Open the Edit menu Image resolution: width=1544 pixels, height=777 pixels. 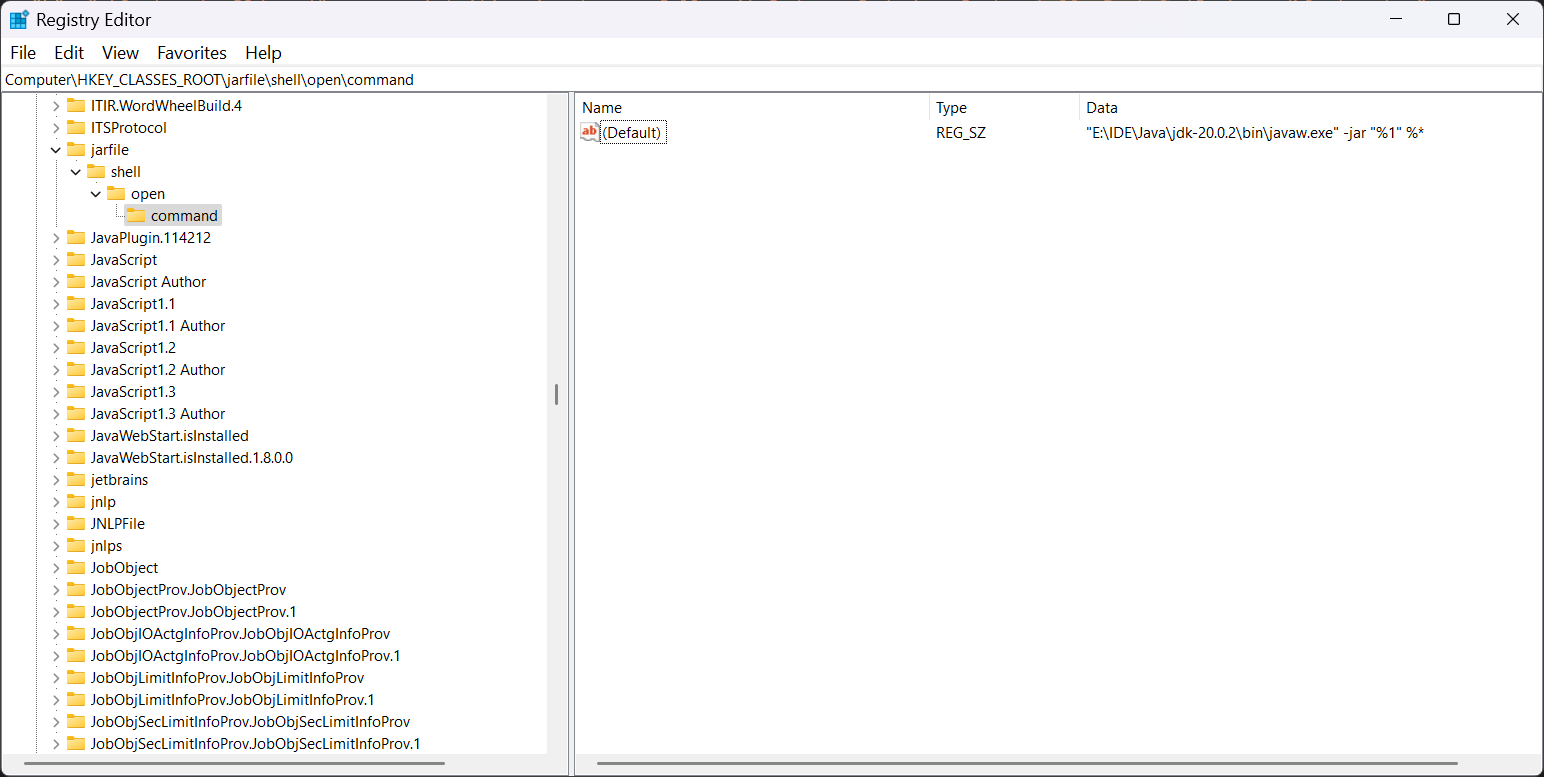point(69,53)
